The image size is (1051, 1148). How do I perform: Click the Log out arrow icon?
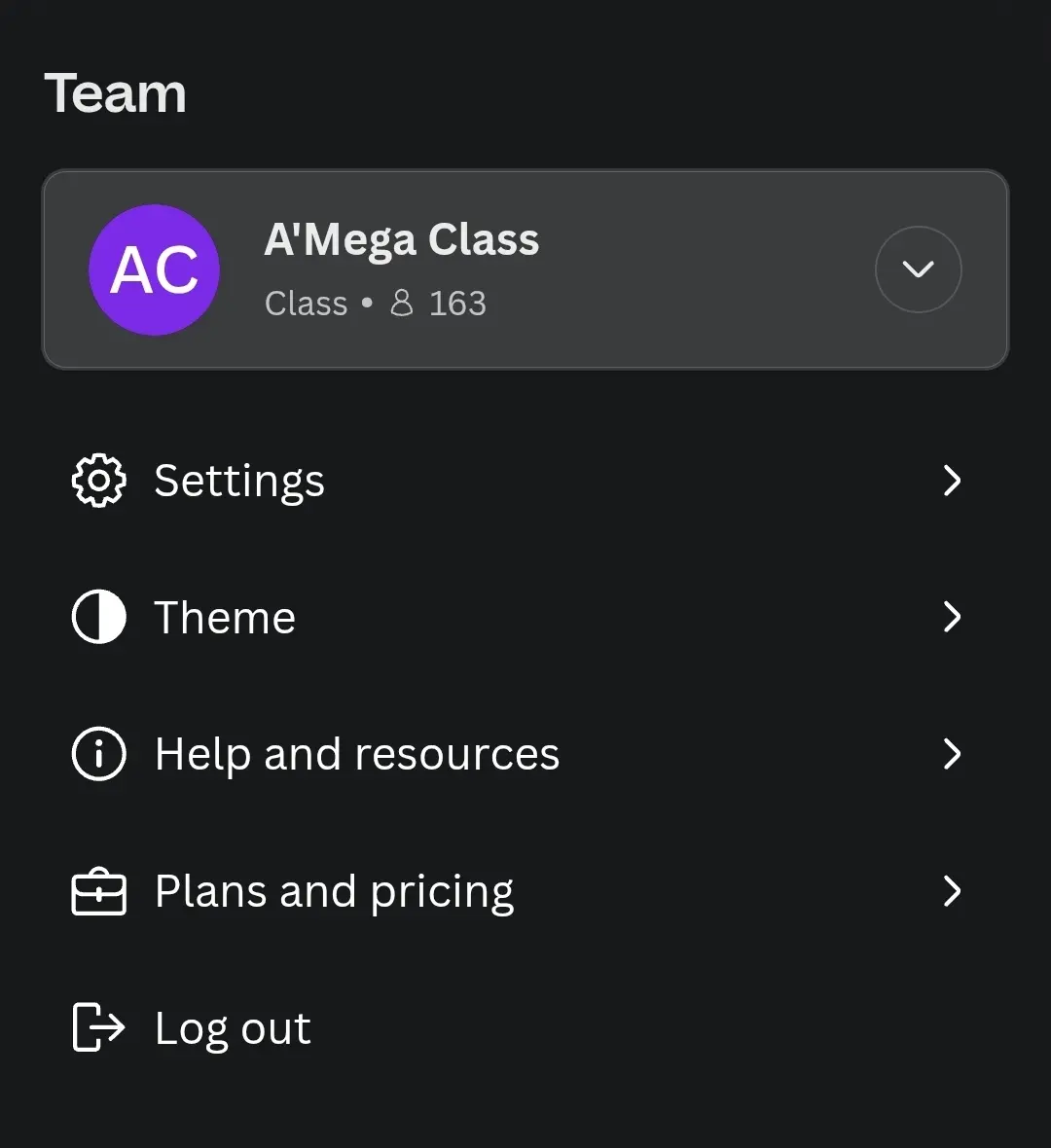(x=99, y=1028)
